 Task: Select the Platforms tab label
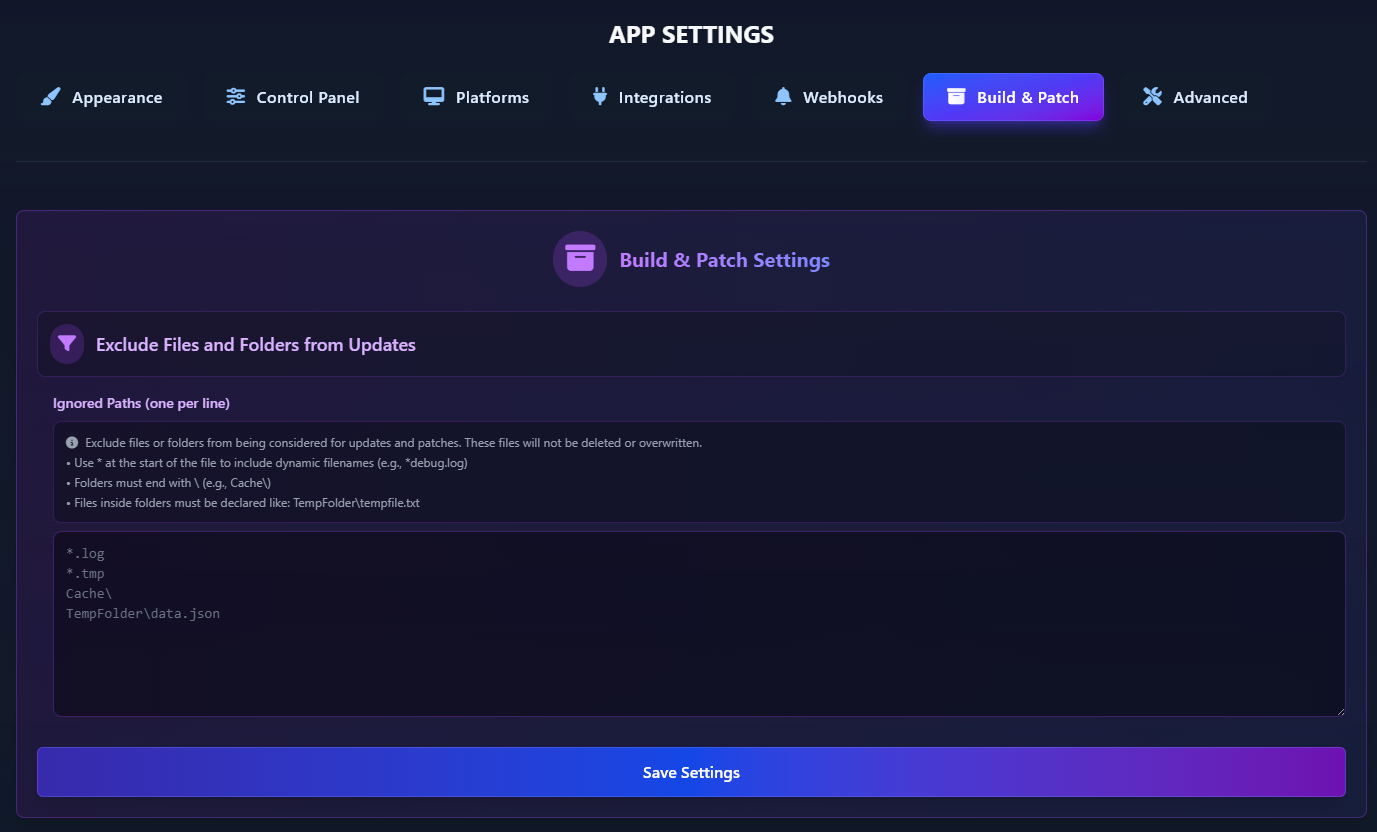pyautogui.click(x=492, y=98)
